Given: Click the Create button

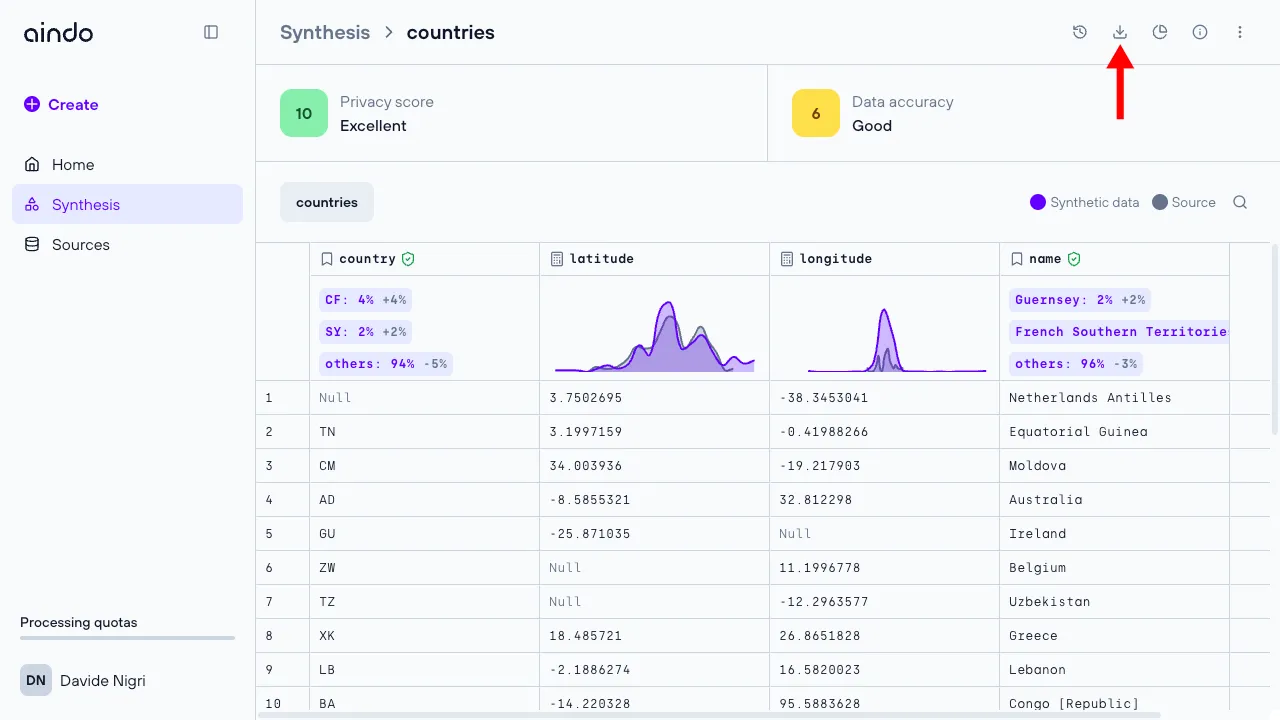Looking at the screenshot, I should [x=61, y=104].
